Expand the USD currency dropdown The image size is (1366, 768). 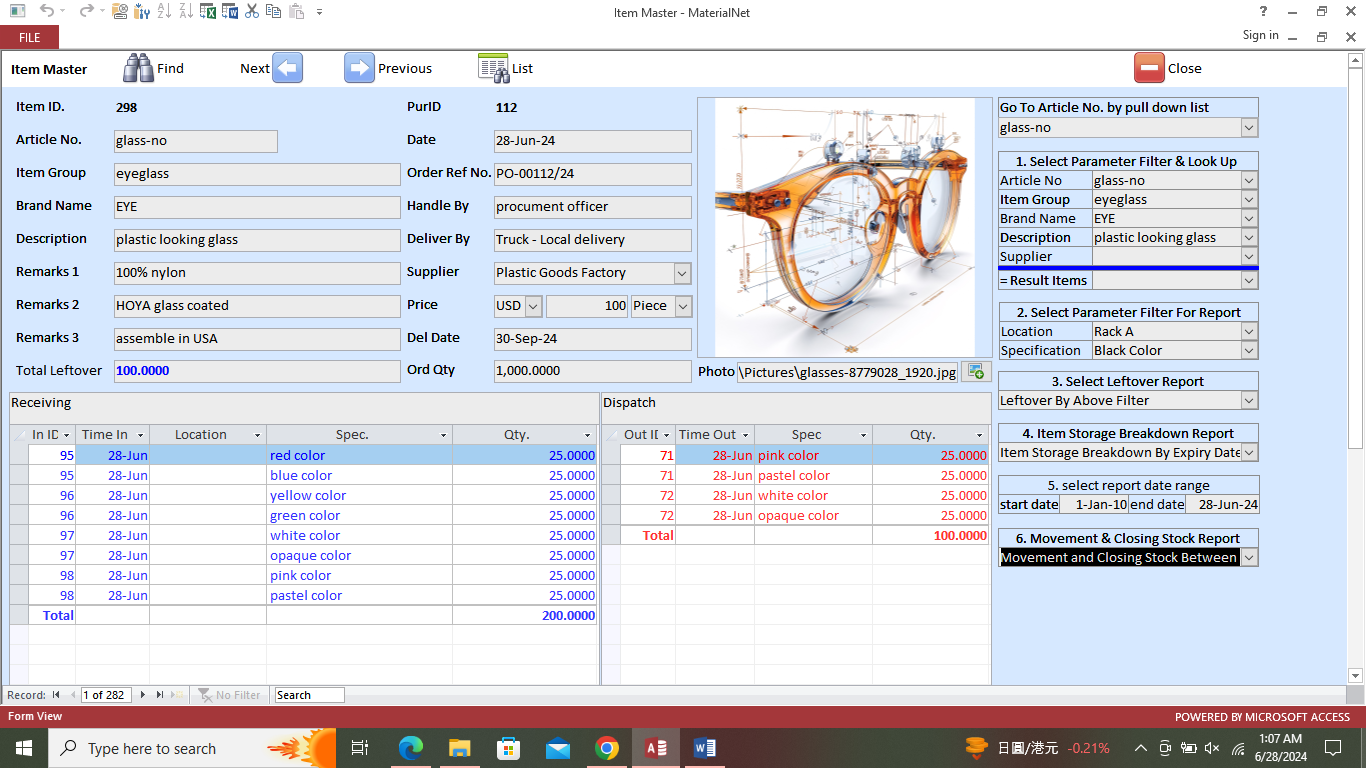coord(533,306)
